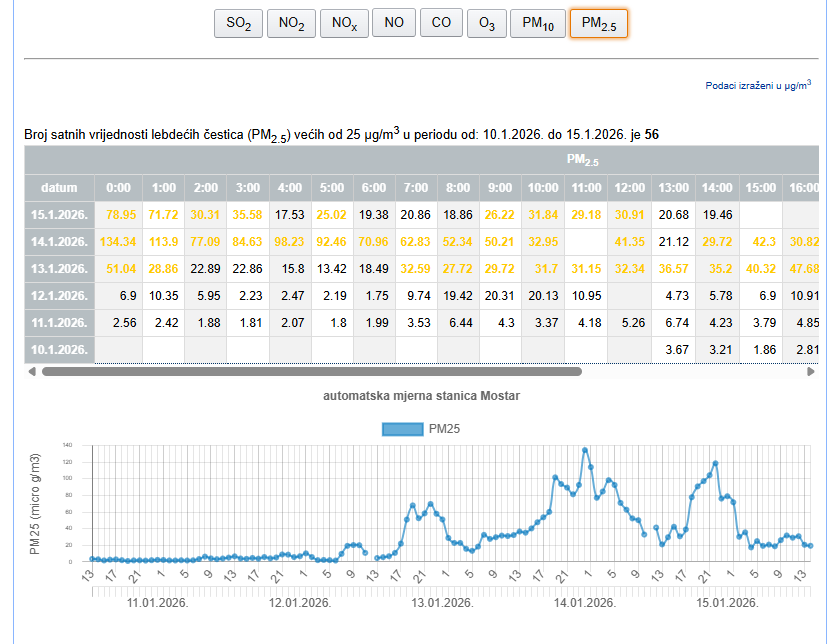Display O3 ozone data

point(486,23)
